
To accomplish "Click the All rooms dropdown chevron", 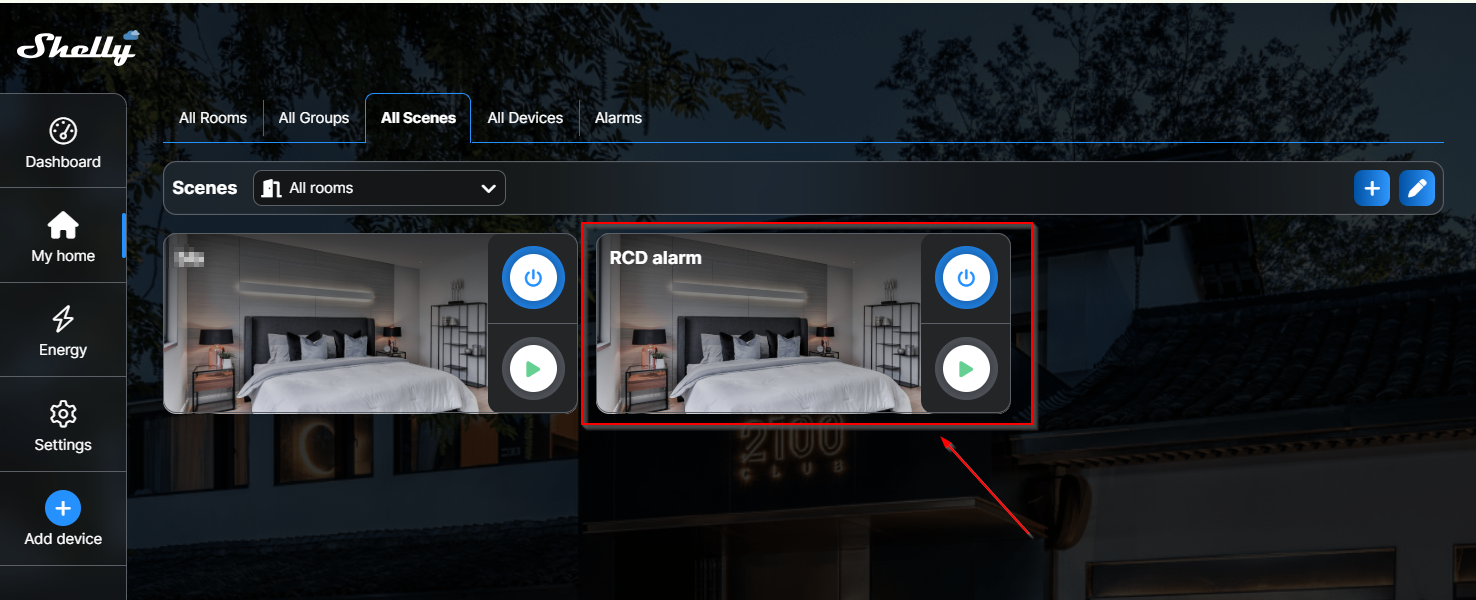I will (x=488, y=188).
